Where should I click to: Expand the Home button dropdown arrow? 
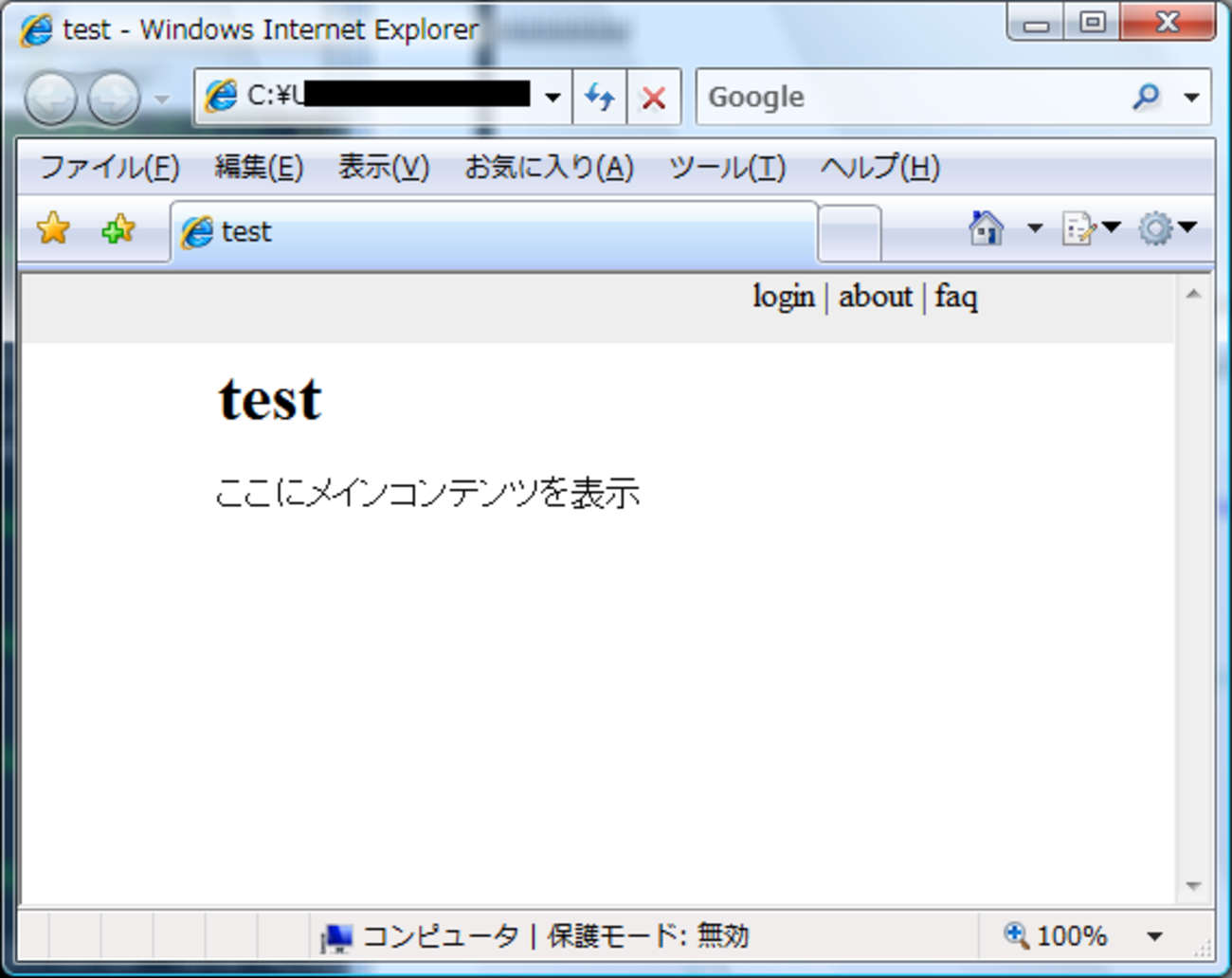click(x=1035, y=228)
